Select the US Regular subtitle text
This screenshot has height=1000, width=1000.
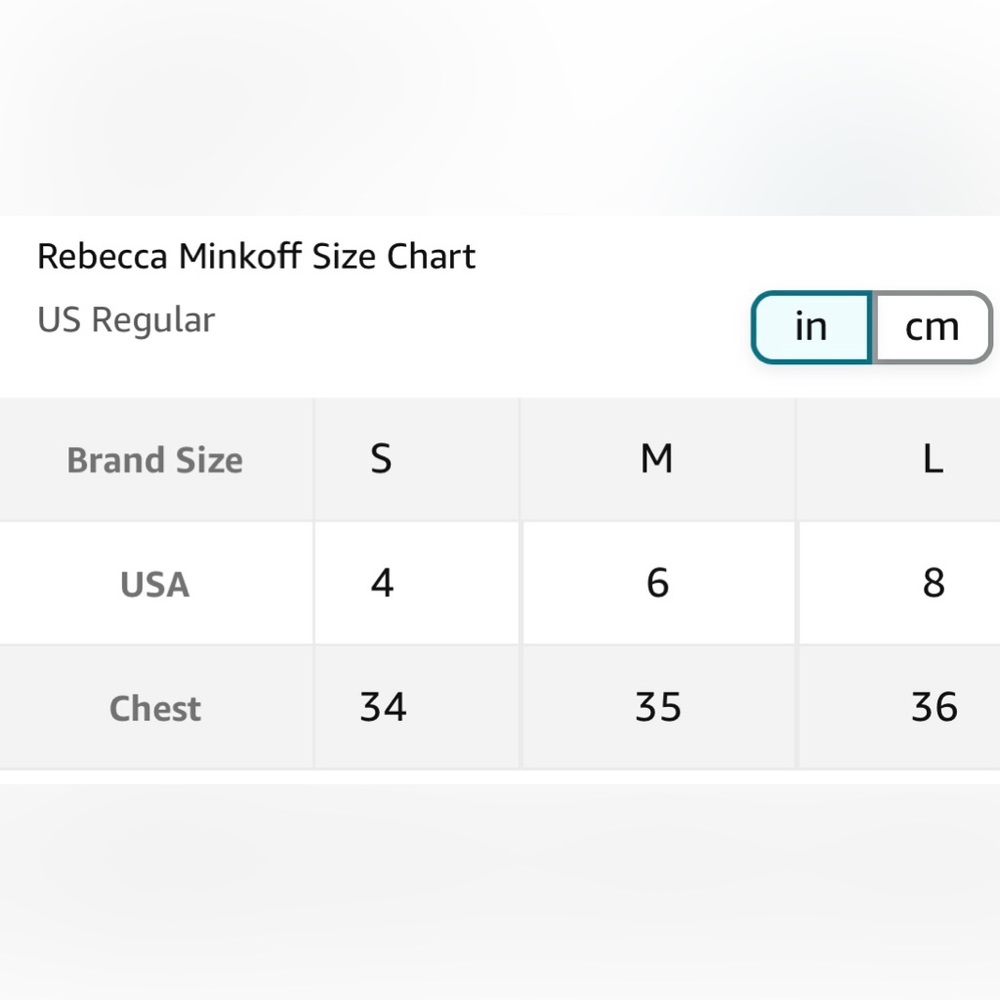point(126,321)
